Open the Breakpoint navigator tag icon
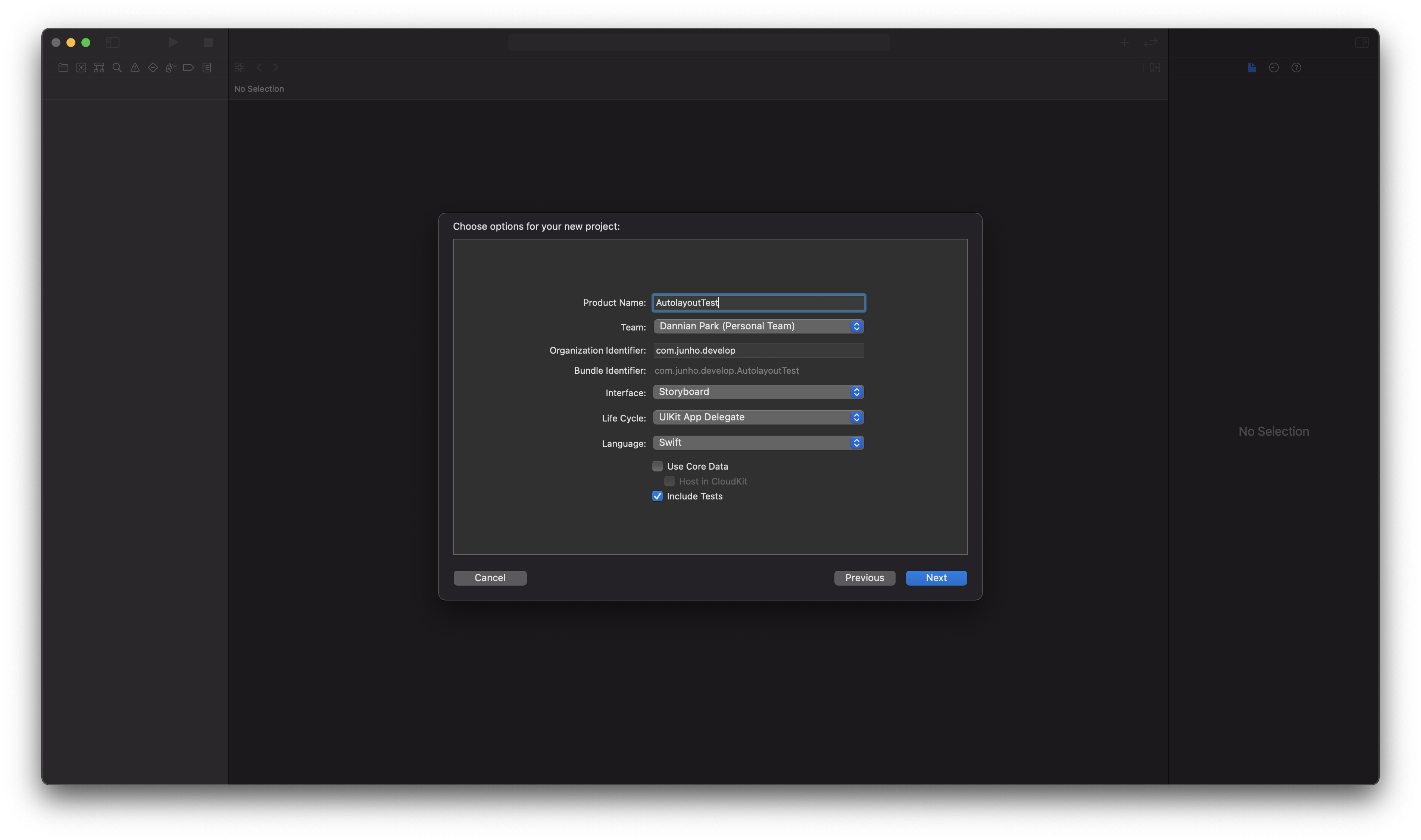1421x840 pixels. (188, 68)
